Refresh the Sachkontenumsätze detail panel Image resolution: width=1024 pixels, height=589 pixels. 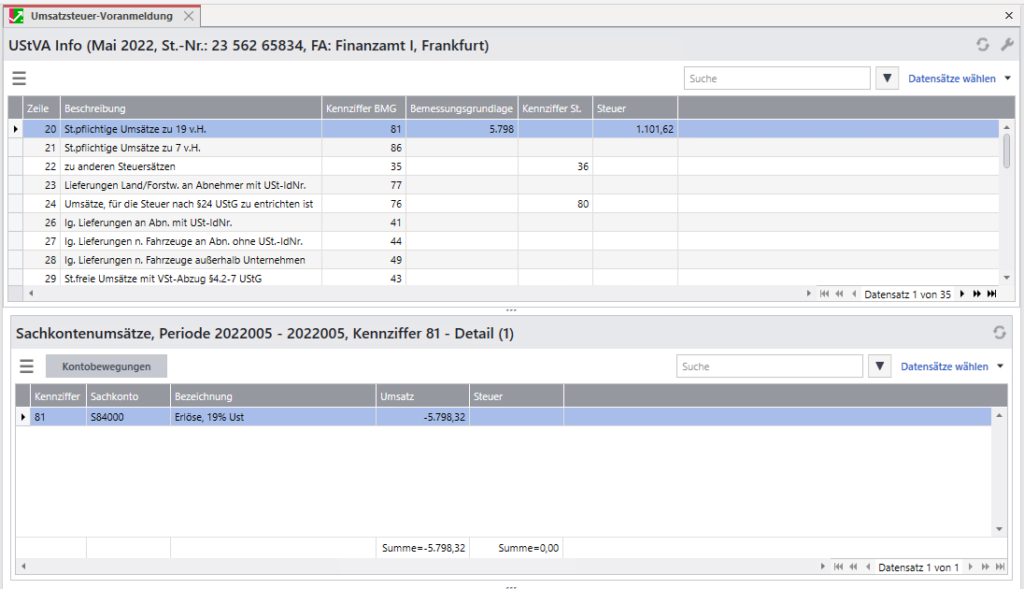(x=998, y=332)
